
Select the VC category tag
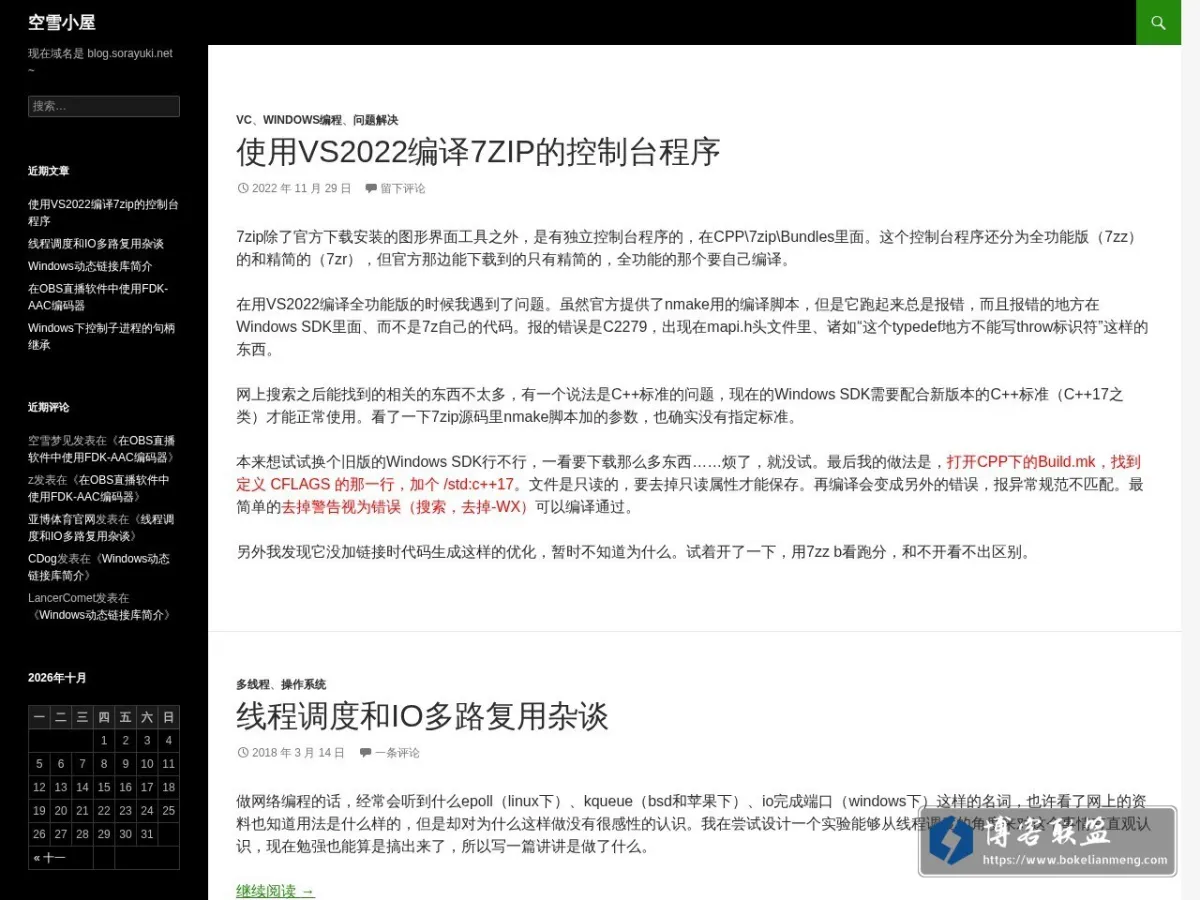click(x=244, y=120)
